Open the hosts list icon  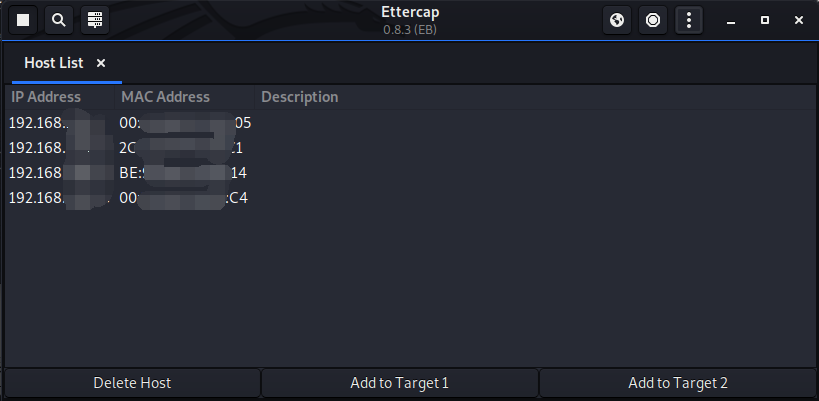coord(94,20)
